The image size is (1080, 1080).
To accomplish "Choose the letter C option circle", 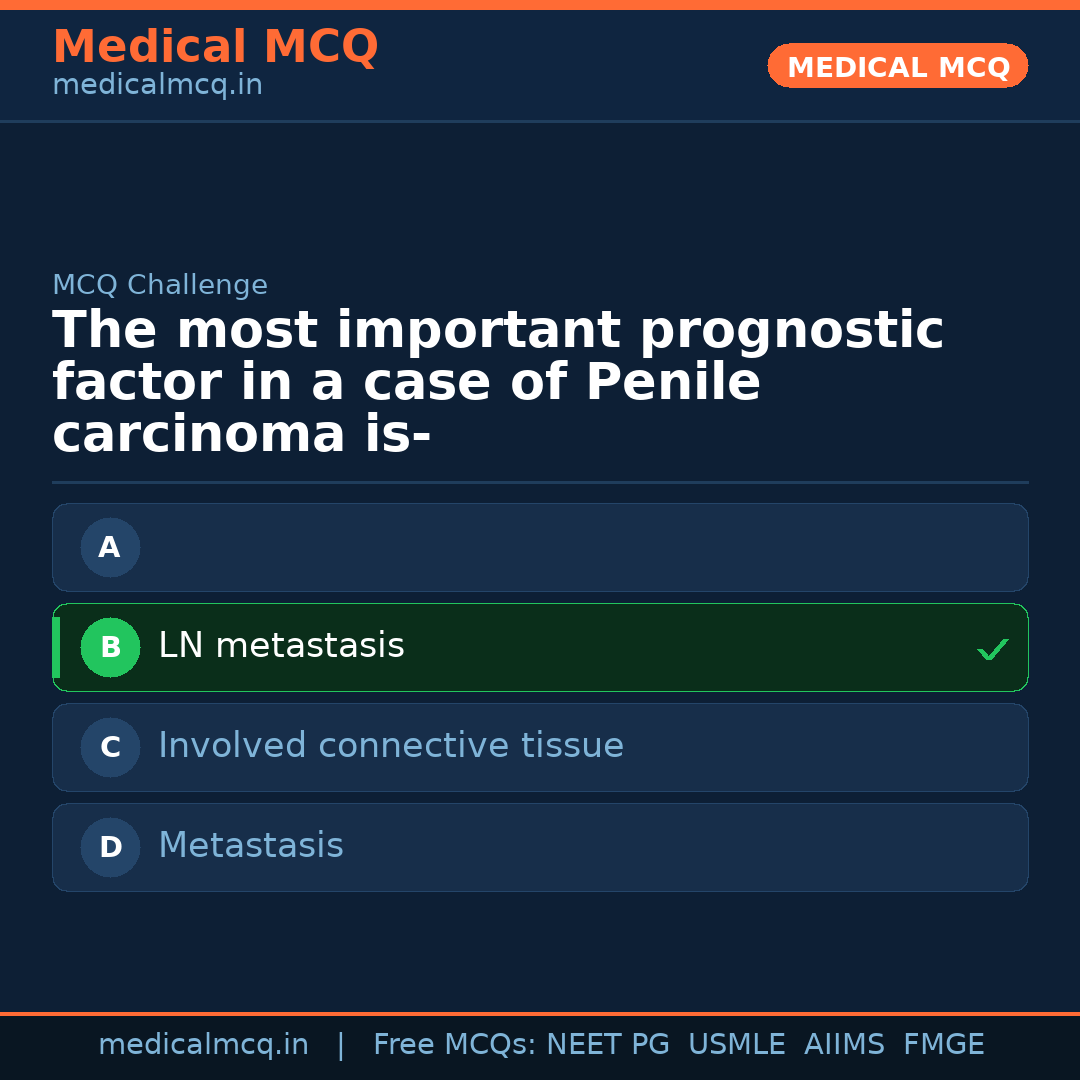I will (110, 748).
